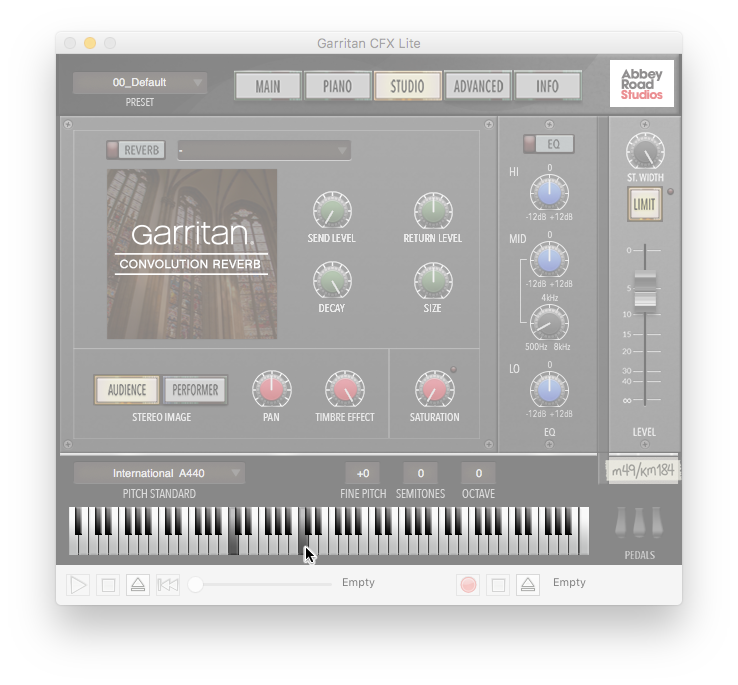Open the 00_Default preset dropdown
The height and width of the screenshot is (685, 738).
point(140,83)
